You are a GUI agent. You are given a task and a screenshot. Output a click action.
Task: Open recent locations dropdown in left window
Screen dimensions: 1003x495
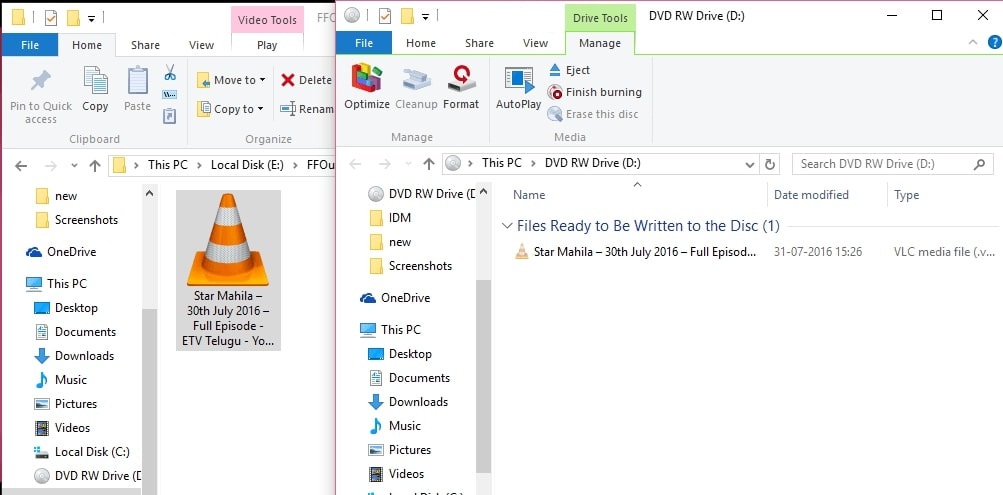point(74,166)
